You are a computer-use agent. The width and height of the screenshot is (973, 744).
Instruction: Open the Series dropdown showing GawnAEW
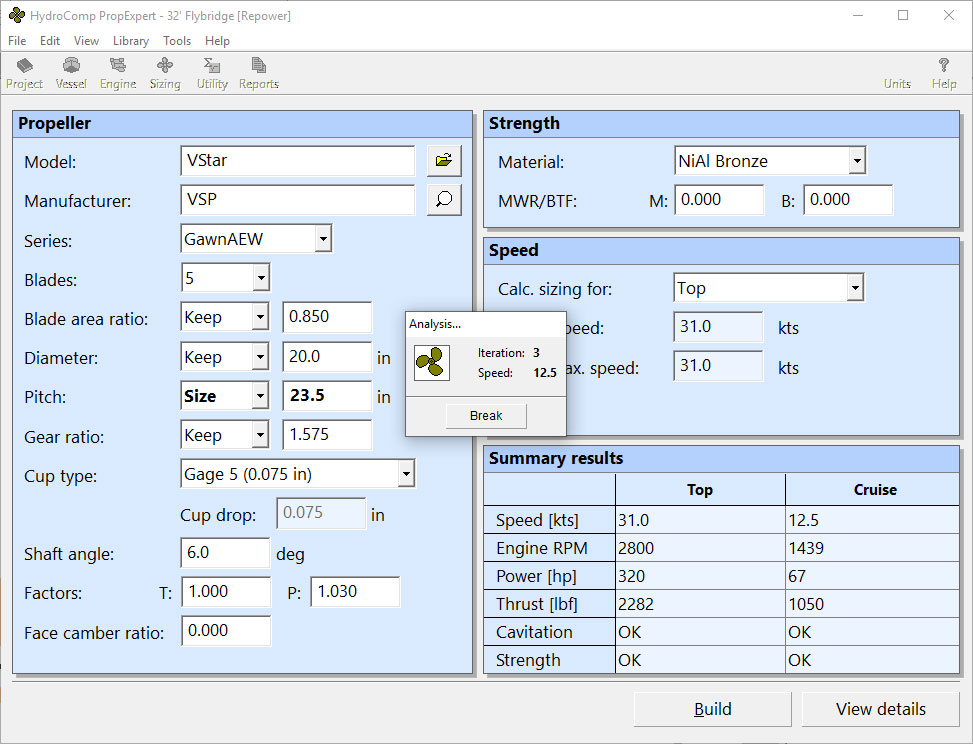click(322, 239)
